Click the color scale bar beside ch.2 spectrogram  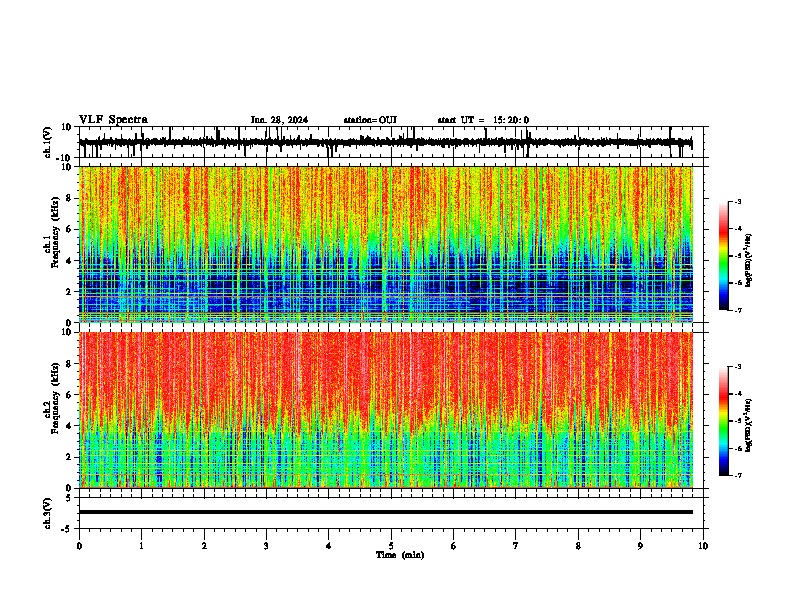(x=724, y=421)
